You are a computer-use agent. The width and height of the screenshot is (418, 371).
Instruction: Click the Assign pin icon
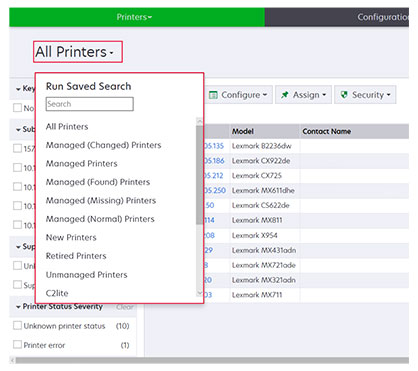284,95
